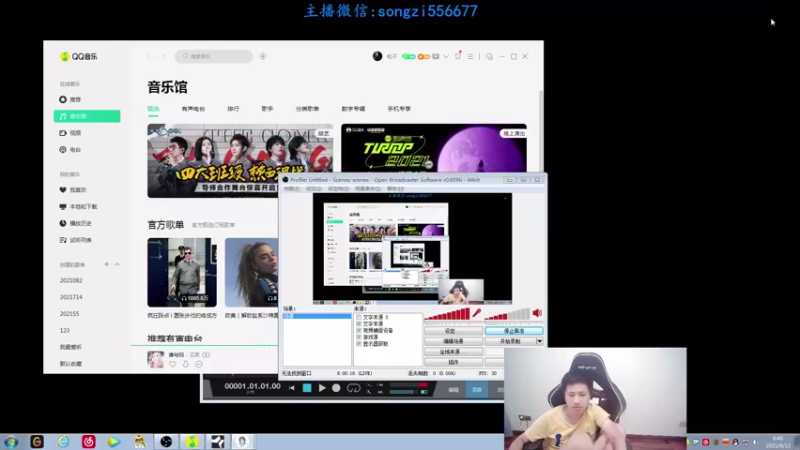This screenshot has height=450, width=800.
Task: Mute desktop speaker in OBS
Action: [x=537, y=313]
